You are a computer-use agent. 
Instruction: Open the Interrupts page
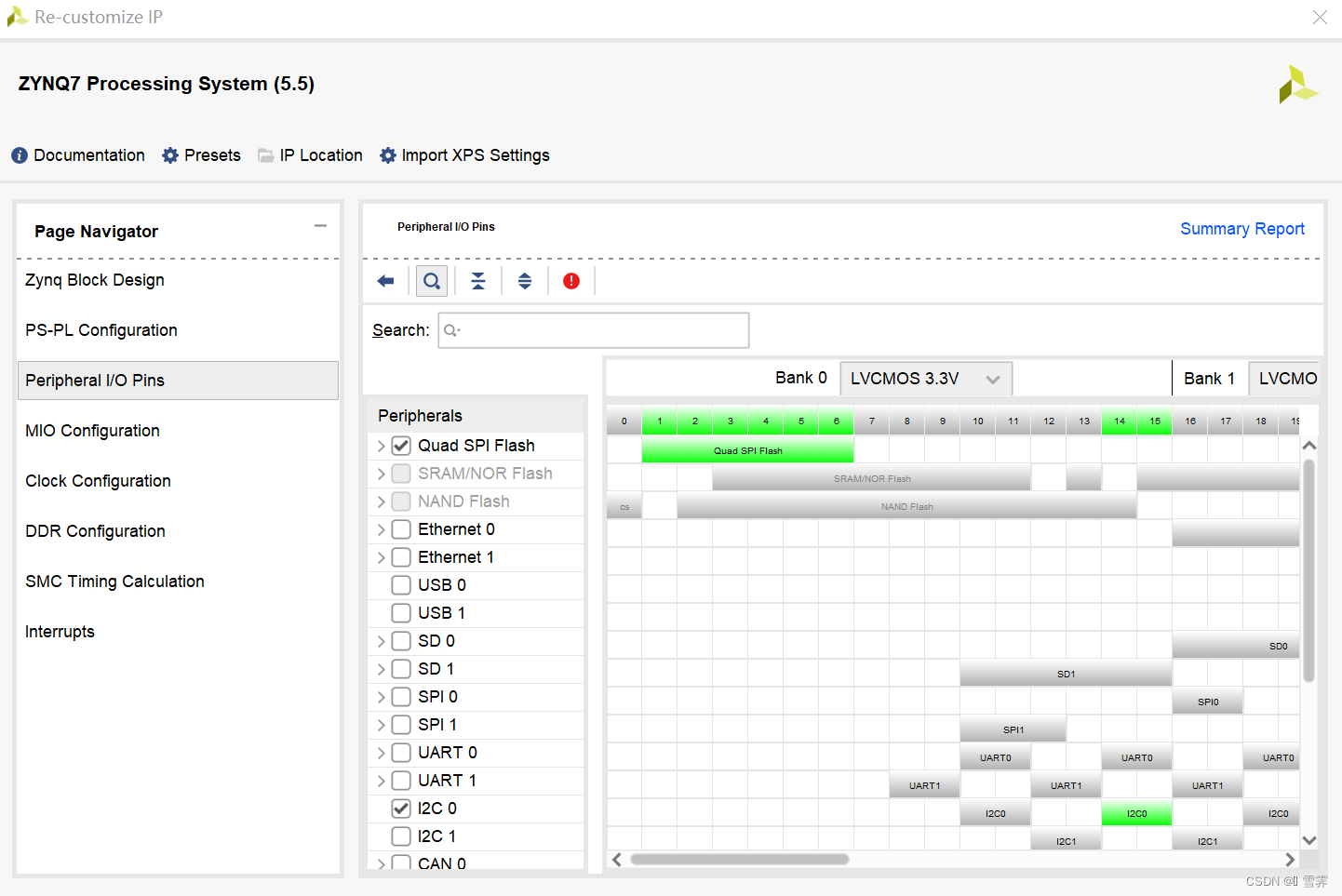(x=178, y=632)
